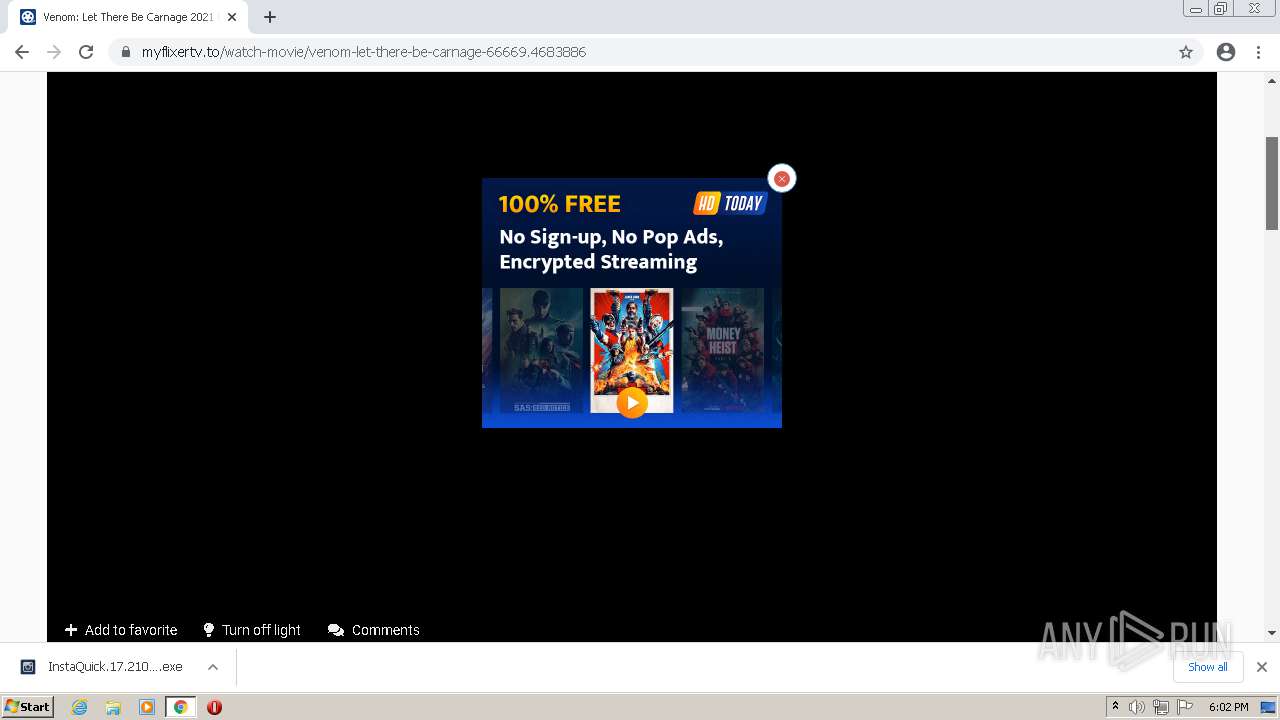This screenshot has height=720, width=1280.
Task: Expand InstaQuick download options chevron
Action: pyautogui.click(x=213, y=667)
